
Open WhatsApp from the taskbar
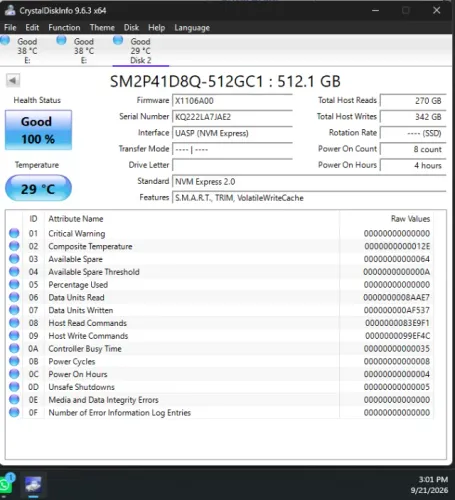(6, 484)
